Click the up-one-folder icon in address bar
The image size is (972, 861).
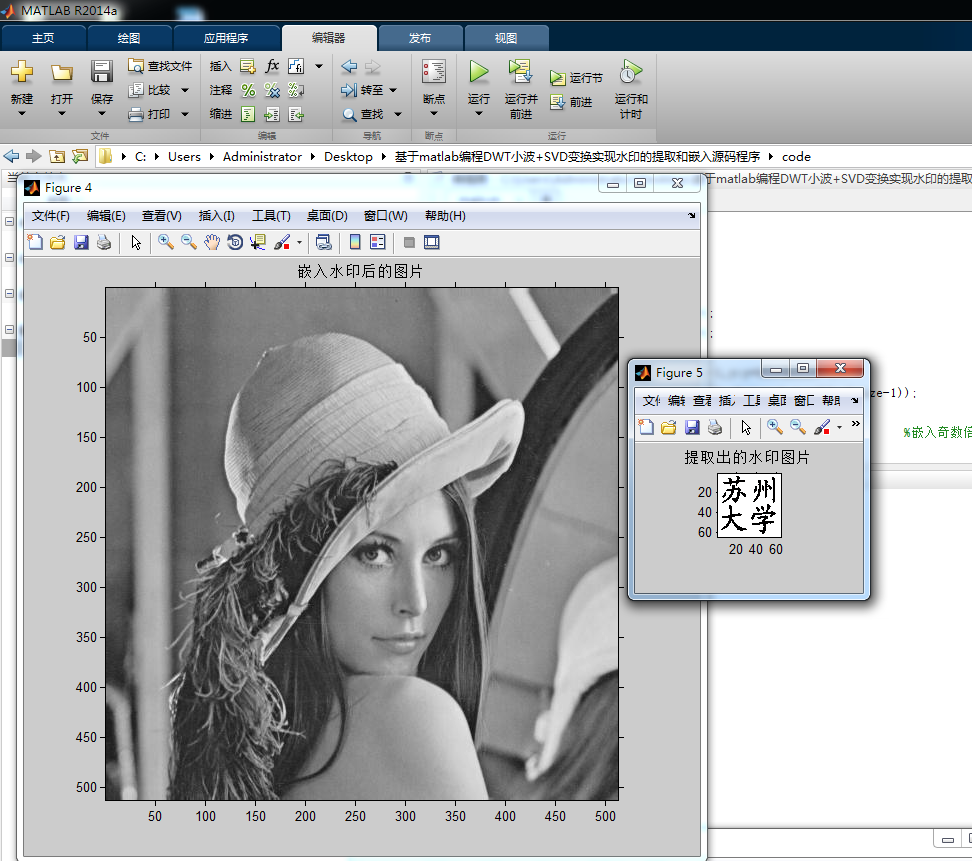pyautogui.click(x=57, y=157)
